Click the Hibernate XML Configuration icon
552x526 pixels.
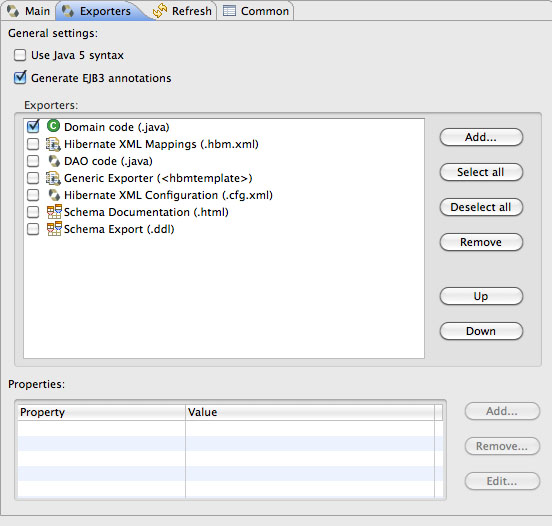(x=54, y=195)
